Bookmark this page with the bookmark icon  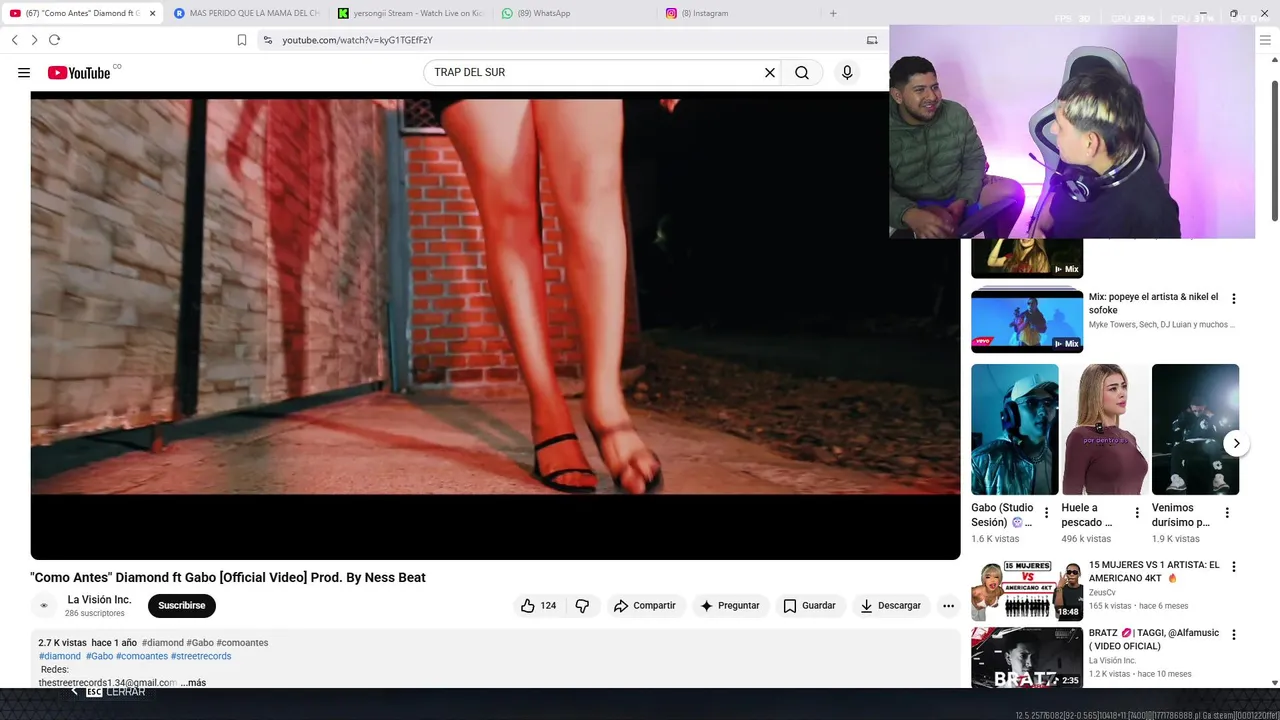[x=242, y=40]
